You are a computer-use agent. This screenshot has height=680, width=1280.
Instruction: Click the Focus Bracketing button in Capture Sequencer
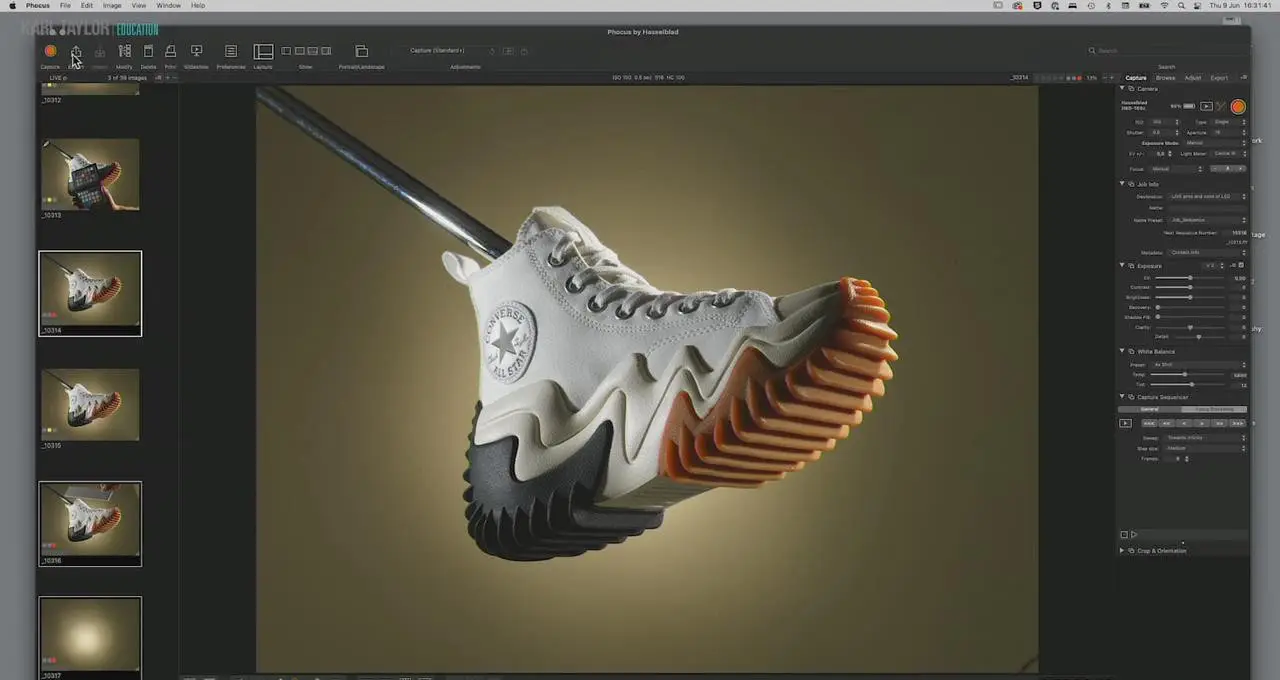[x=1215, y=409]
